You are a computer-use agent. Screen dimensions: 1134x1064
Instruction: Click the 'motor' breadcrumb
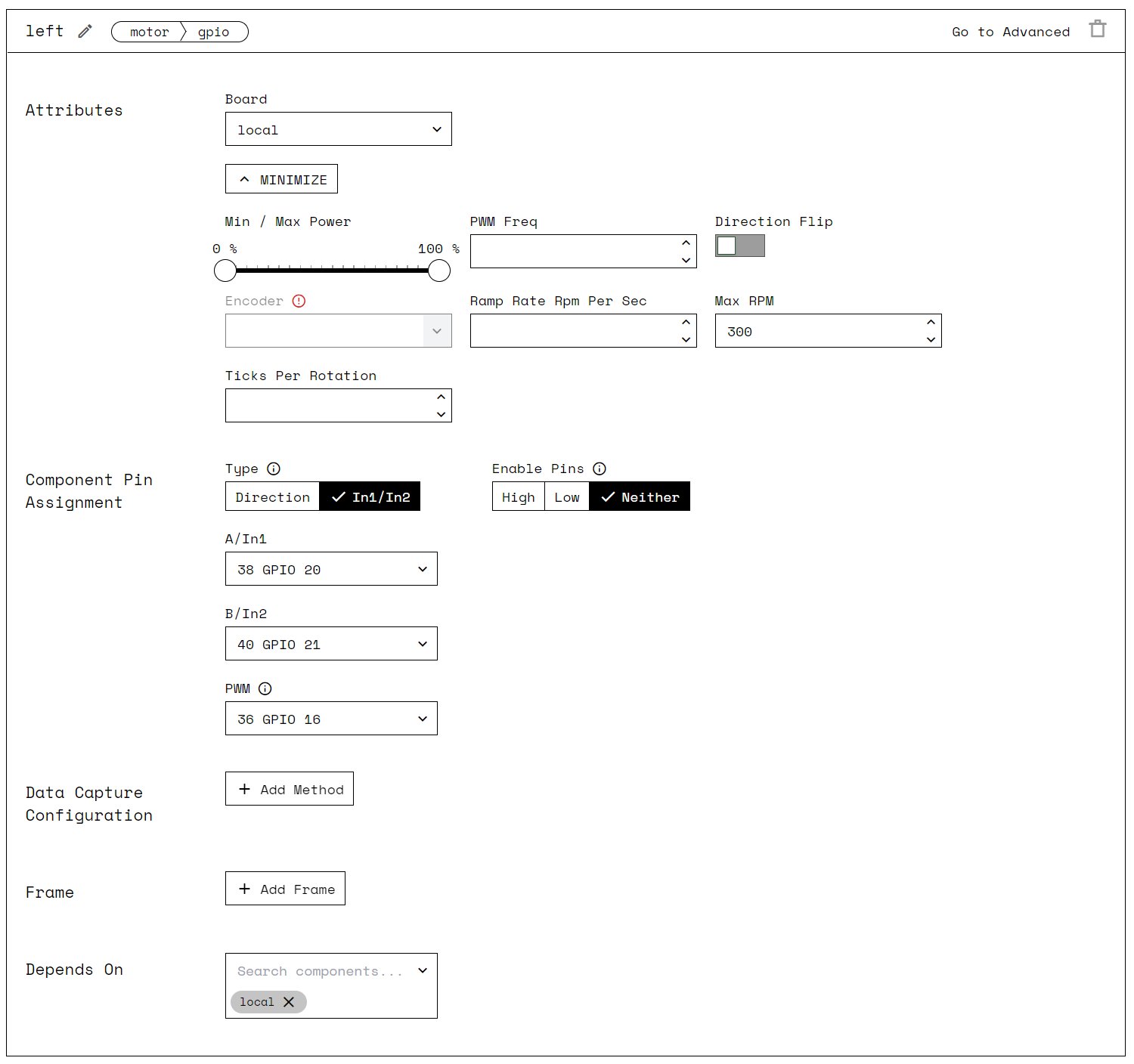(x=148, y=32)
